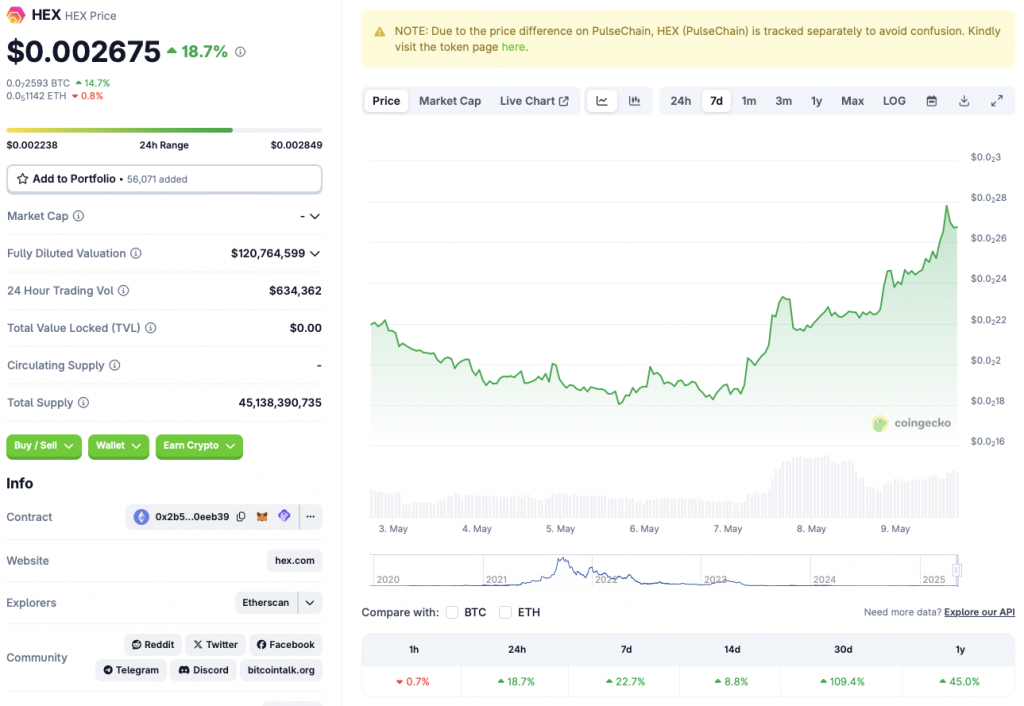Select the Market Cap chart tab

pyautogui.click(x=450, y=101)
